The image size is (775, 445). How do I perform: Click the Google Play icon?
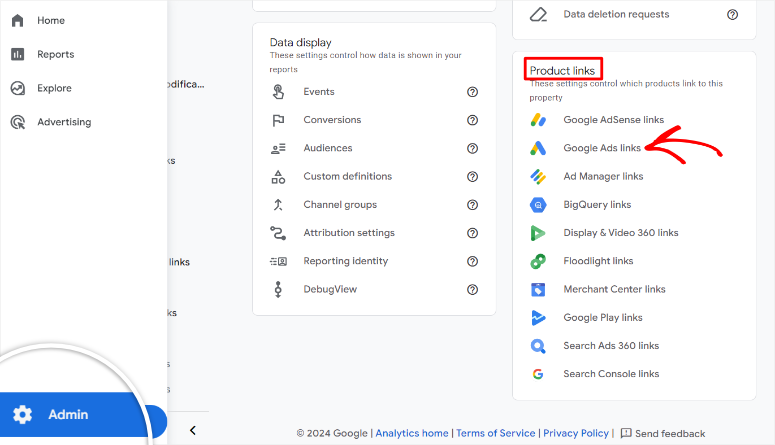(x=538, y=317)
